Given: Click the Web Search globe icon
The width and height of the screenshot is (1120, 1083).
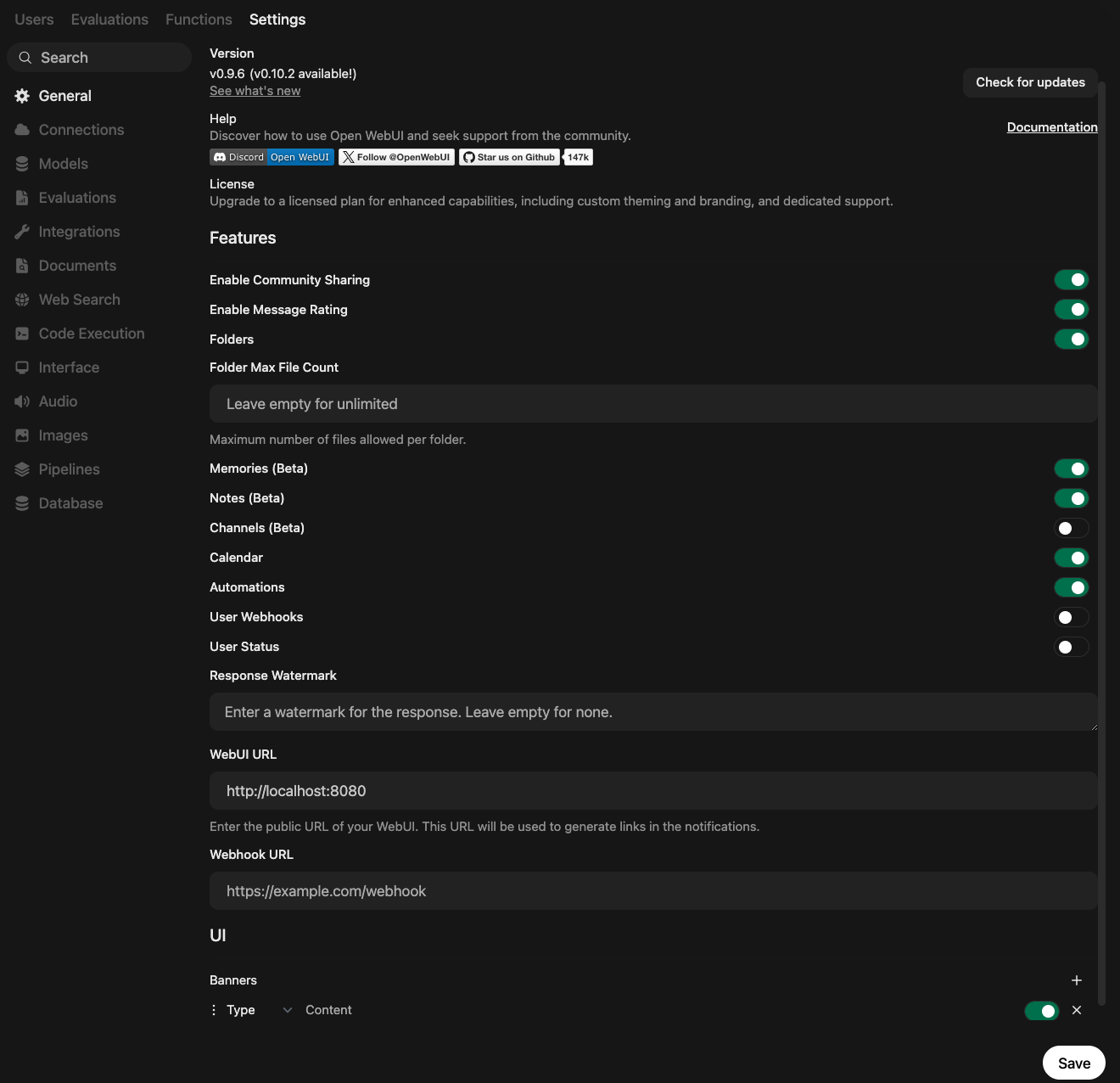Looking at the screenshot, I should tap(22, 300).
